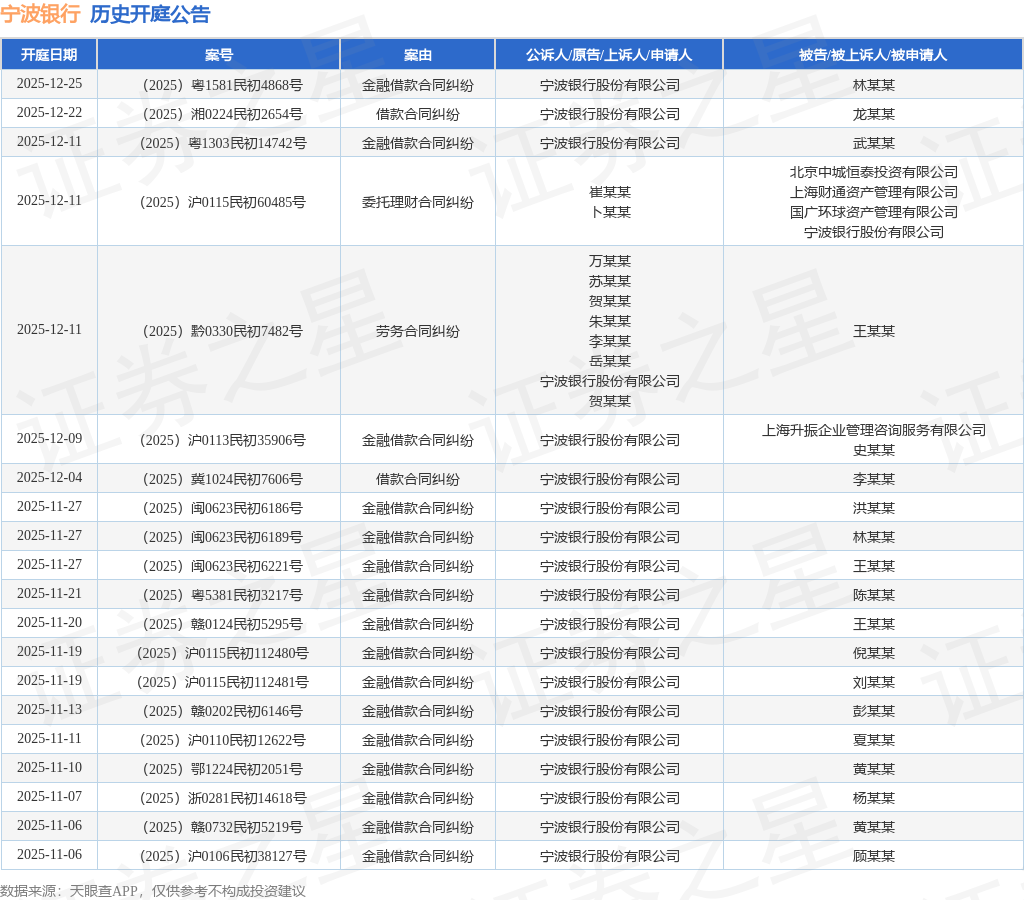The image size is (1024, 900).
Task: Click defendant 顾某某
Action: [x=873, y=856]
